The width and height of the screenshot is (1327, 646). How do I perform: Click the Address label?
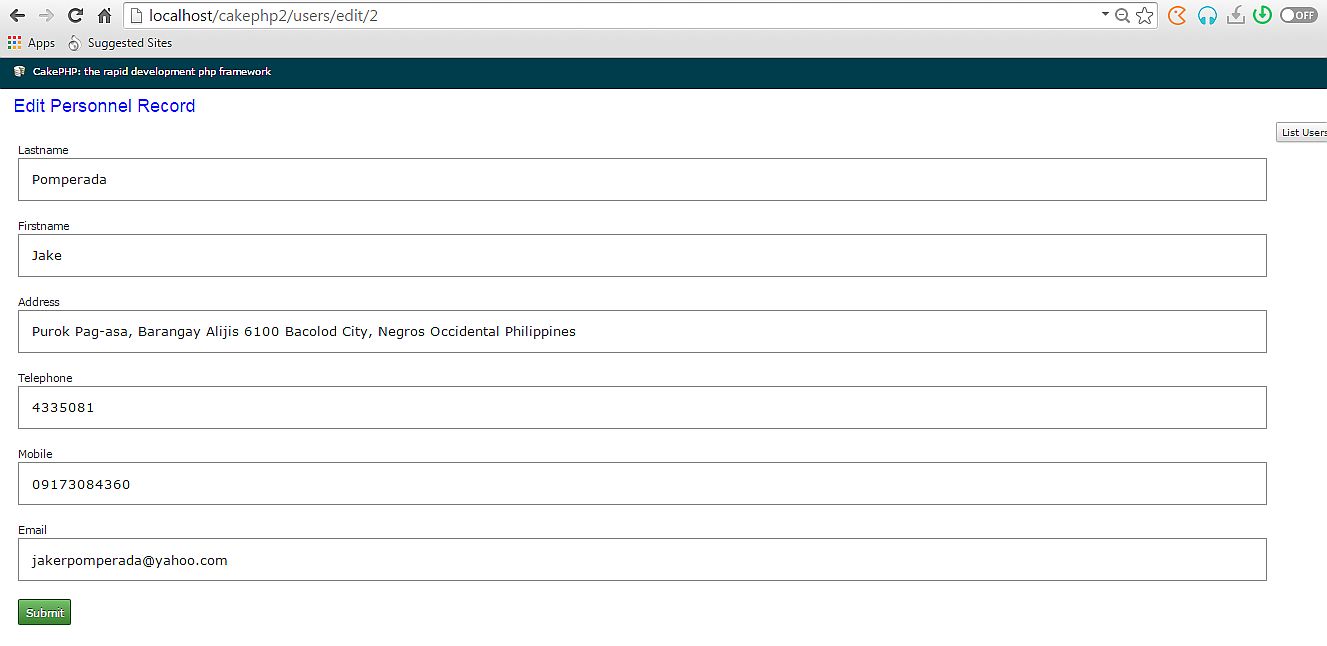click(x=39, y=302)
